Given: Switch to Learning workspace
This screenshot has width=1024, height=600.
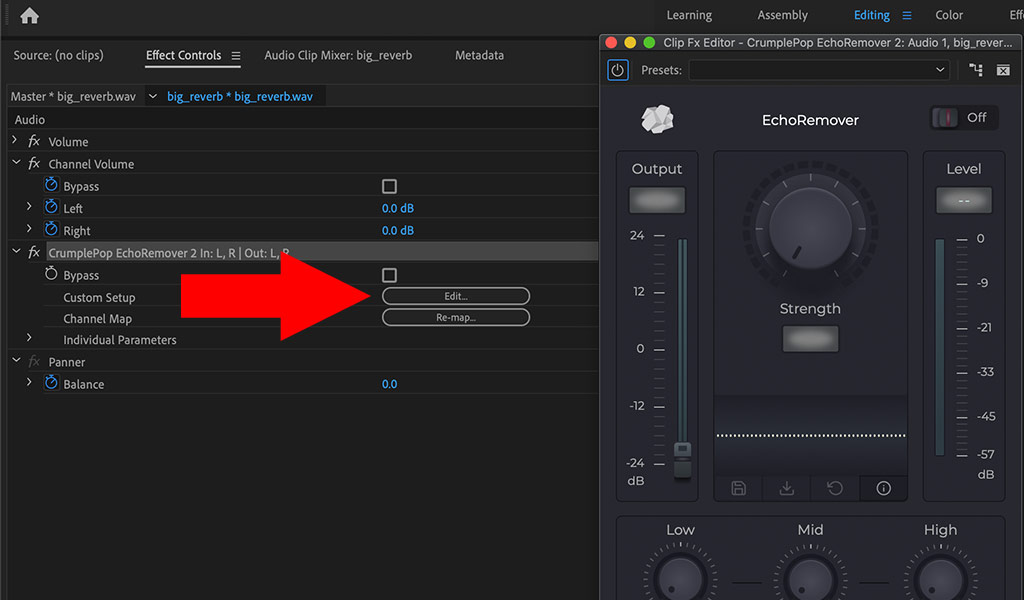Looking at the screenshot, I should [689, 15].
